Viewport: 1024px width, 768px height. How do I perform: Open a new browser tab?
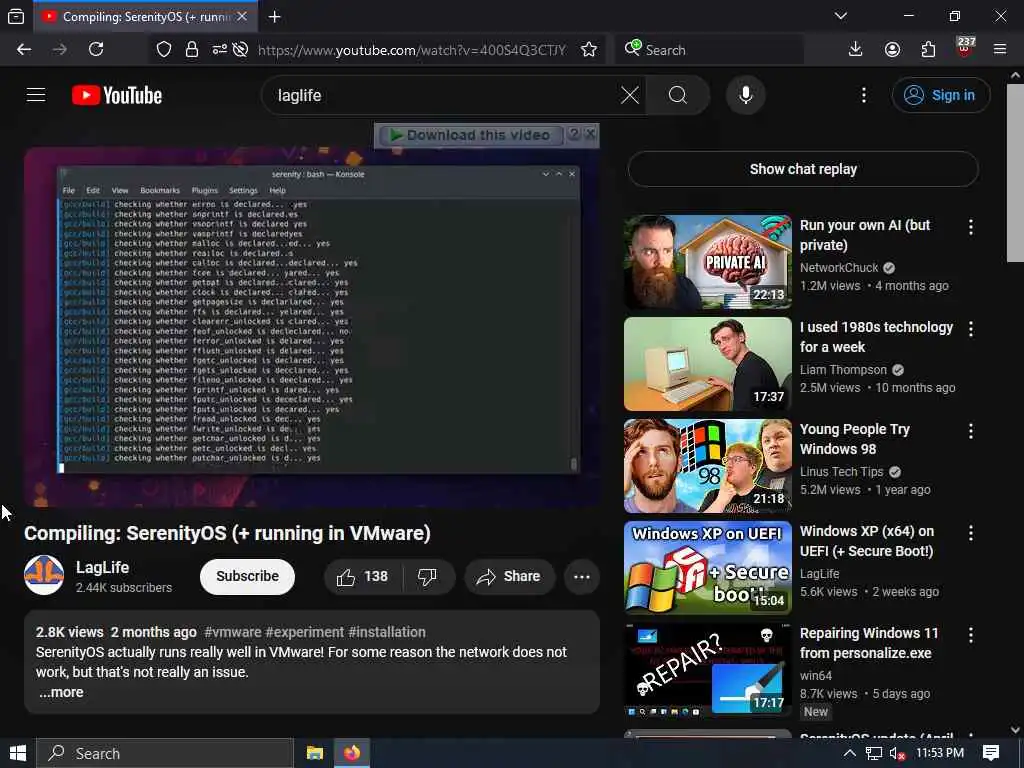[x=275, y=17]
